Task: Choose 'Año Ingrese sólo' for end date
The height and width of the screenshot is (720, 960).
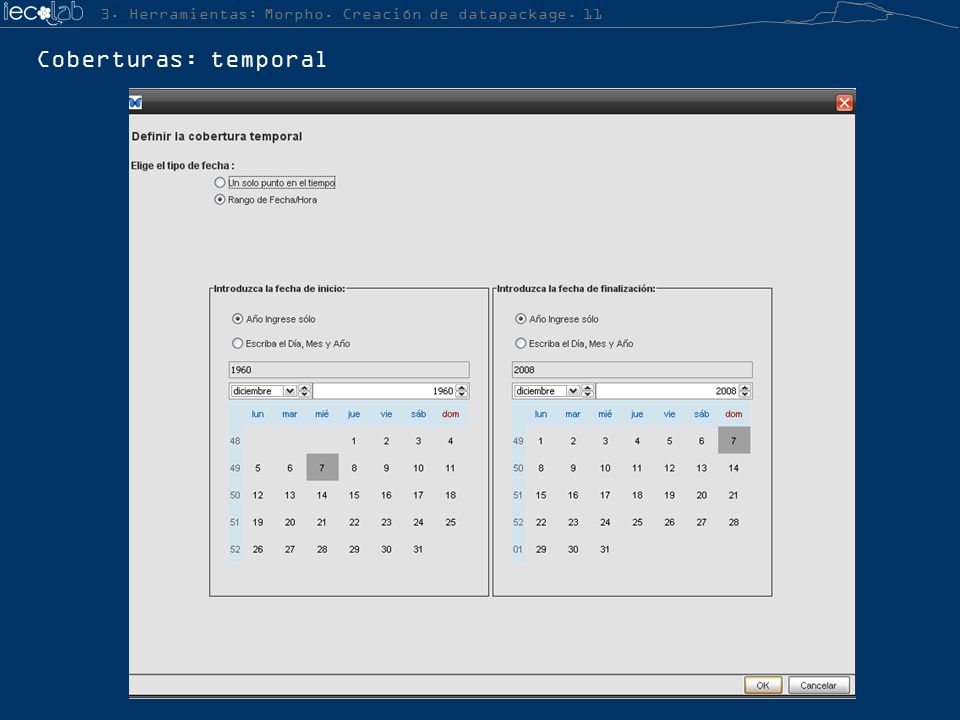Action: tap(557, 319)
